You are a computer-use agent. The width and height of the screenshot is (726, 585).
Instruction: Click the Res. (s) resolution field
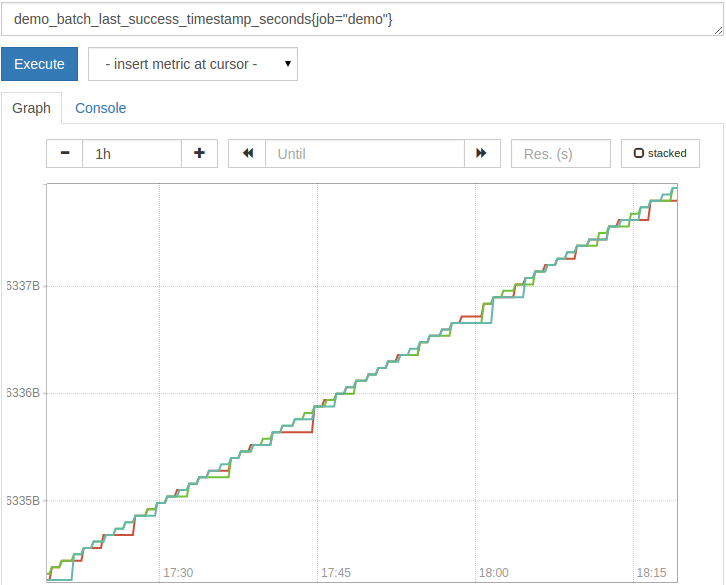point(561,153)
